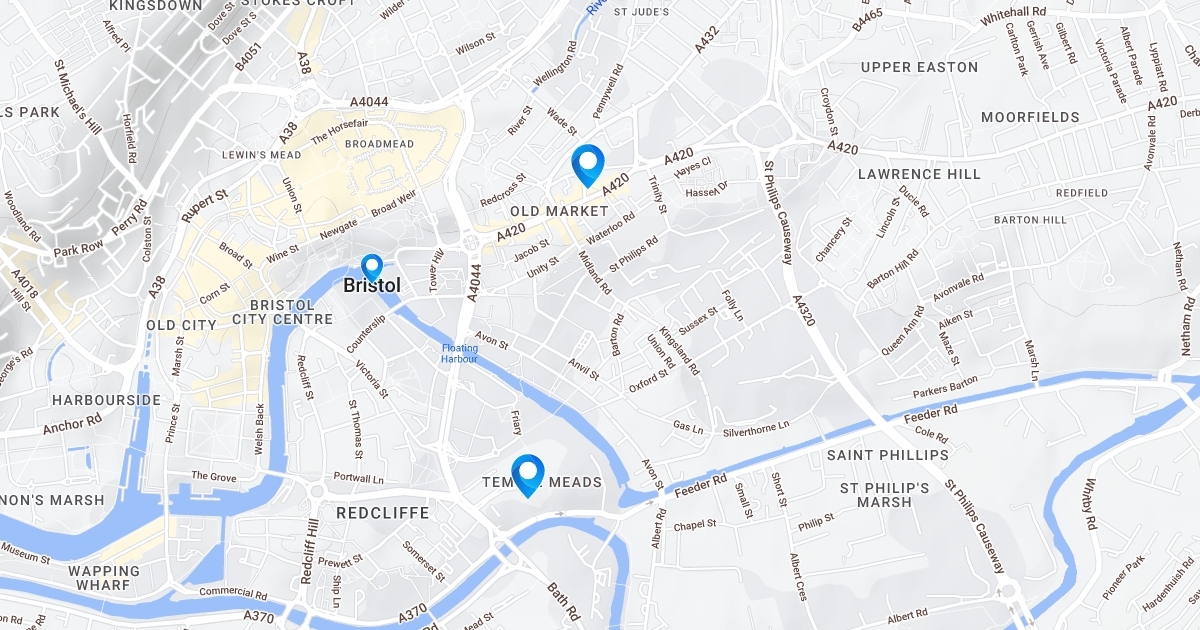Click the Moorfields district label

pyautogui.click(x=1031, y=117)
